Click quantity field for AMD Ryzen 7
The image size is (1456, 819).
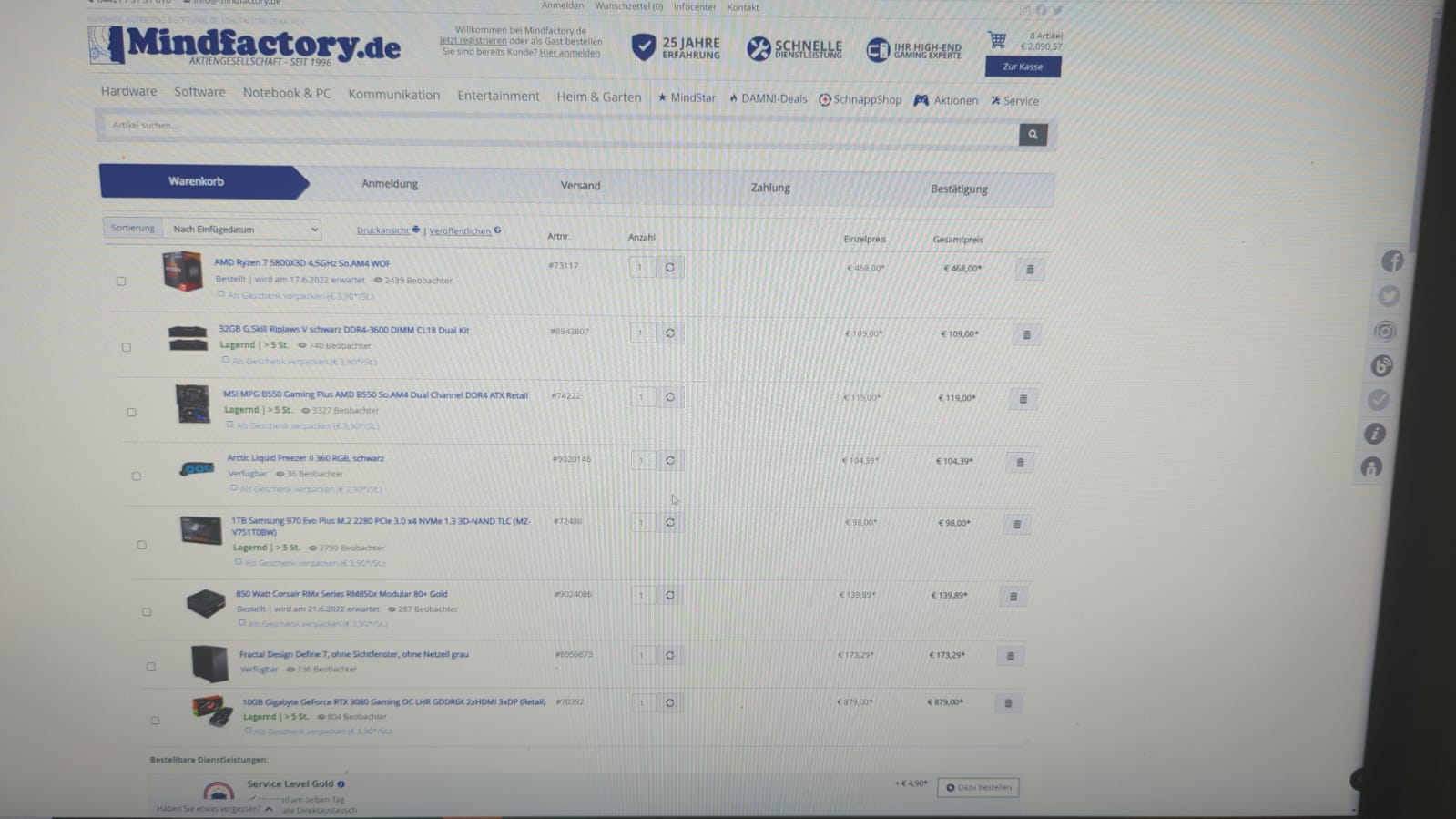(641, 268)
